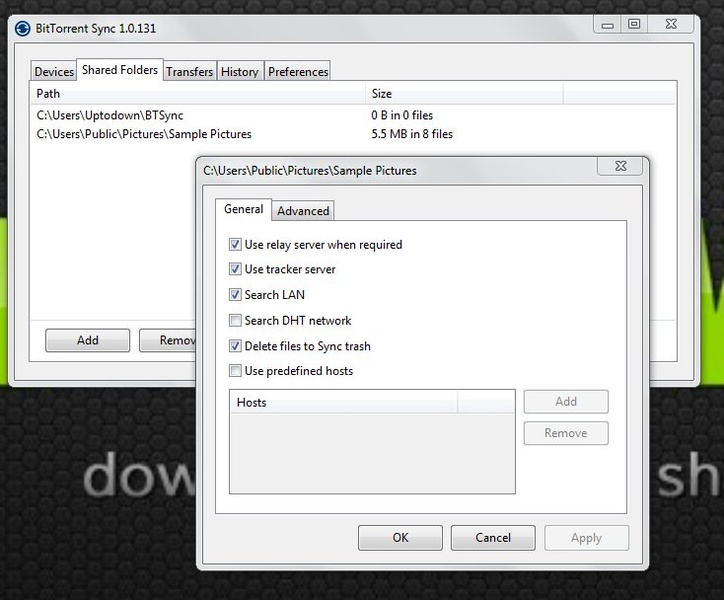Minimize the BitTorrent Sync window
Image resolution: width=724 pixels, height=600 pixels.
coord(608,24)
